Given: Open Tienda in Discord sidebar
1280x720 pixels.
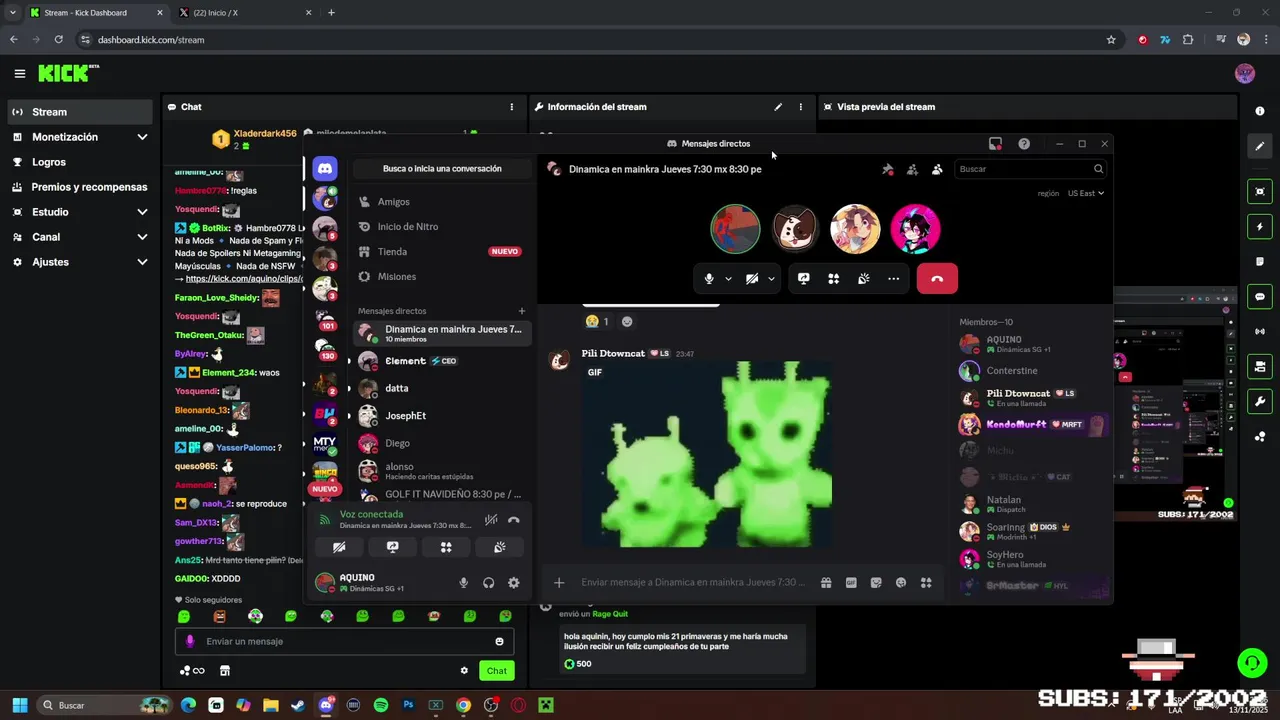Looking at the screenshot, I should 441,252.
